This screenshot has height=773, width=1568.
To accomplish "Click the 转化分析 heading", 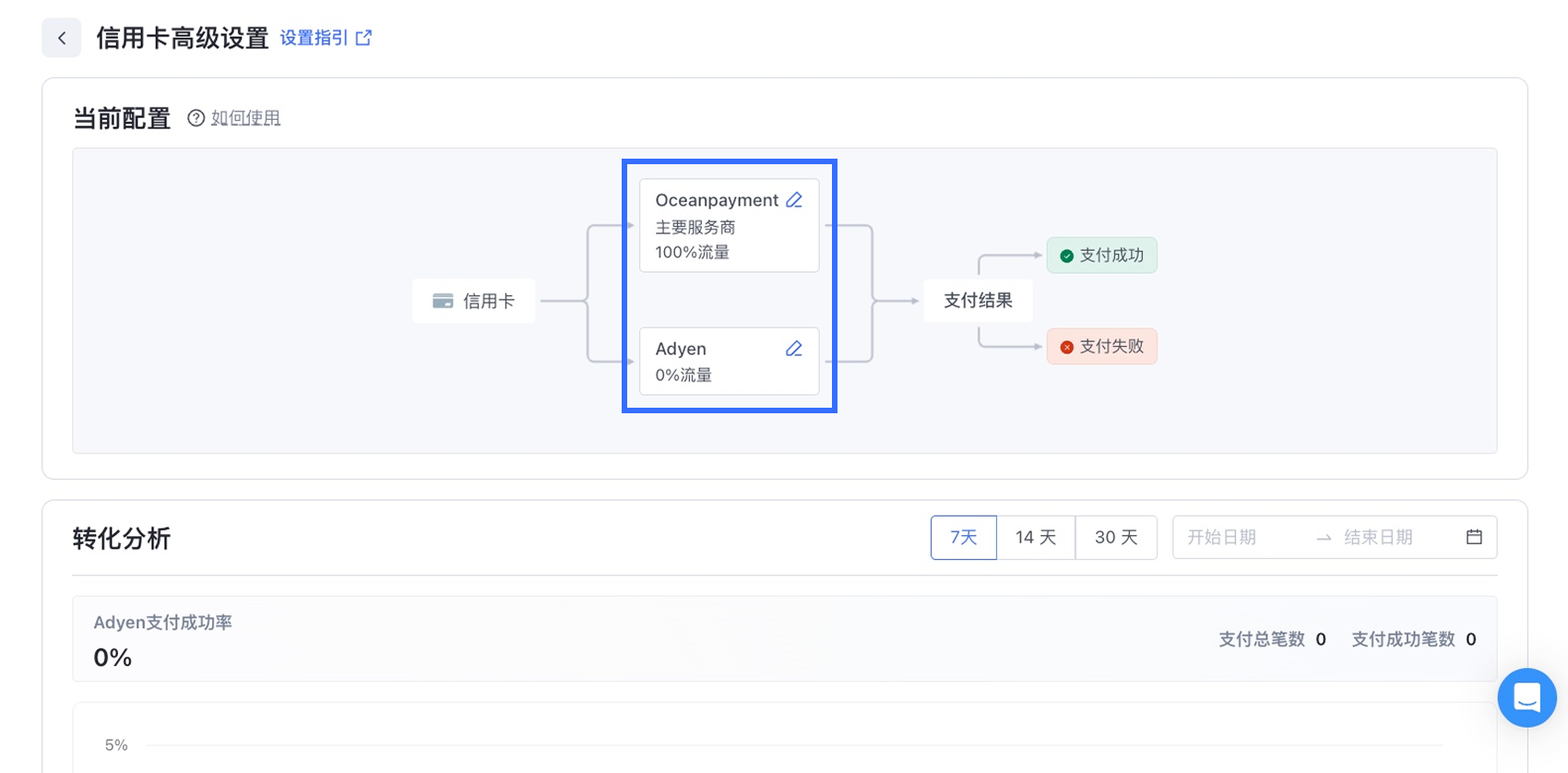I will [122, 539].
